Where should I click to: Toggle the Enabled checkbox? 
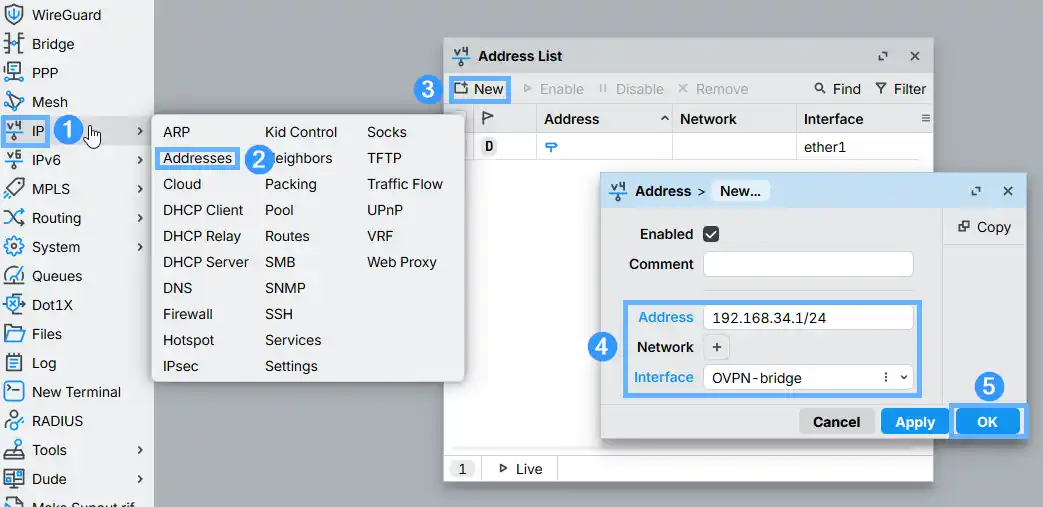(x=711, y=234)
